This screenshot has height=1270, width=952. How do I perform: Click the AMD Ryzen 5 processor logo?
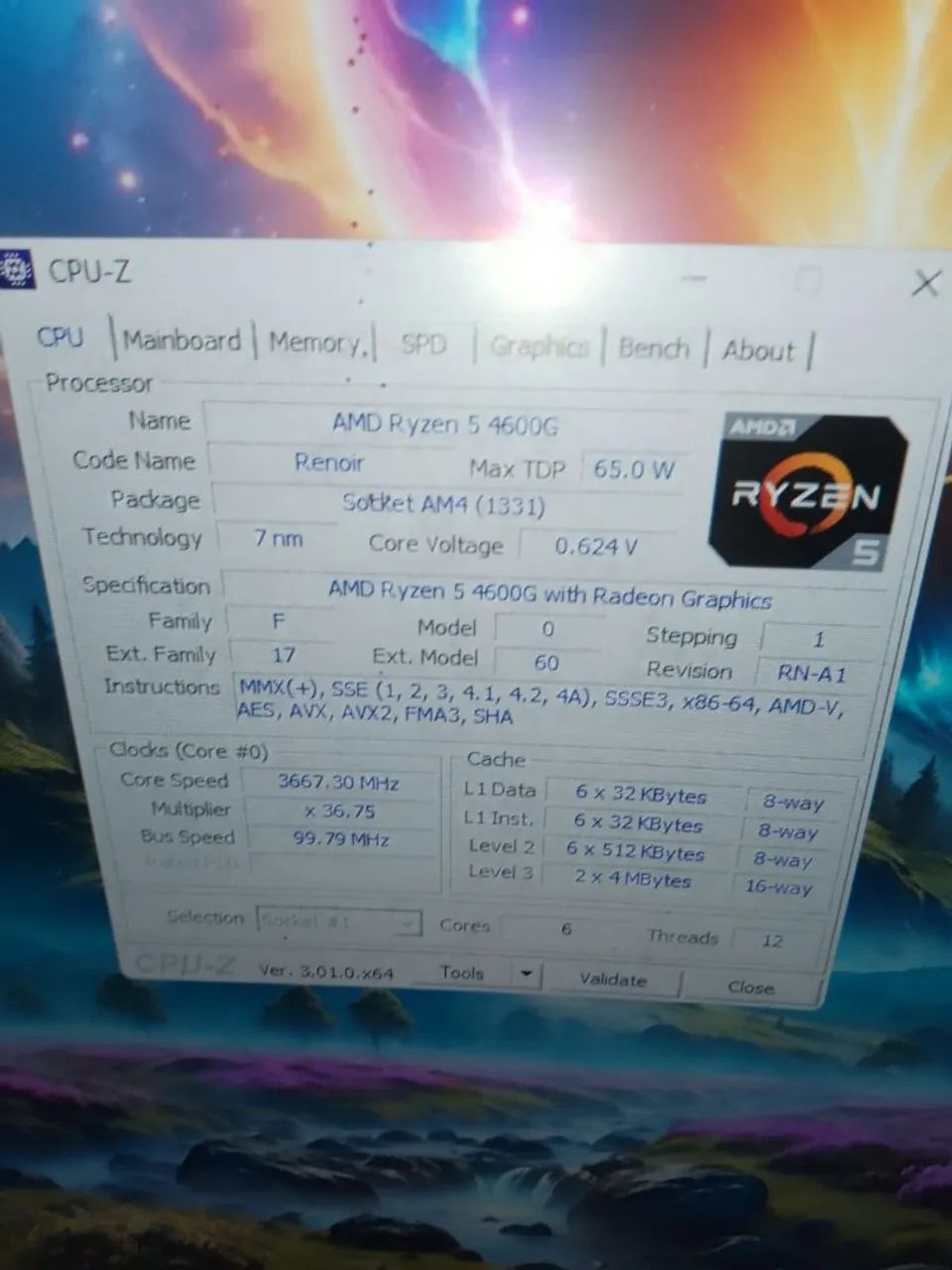(x=806, y=491)
